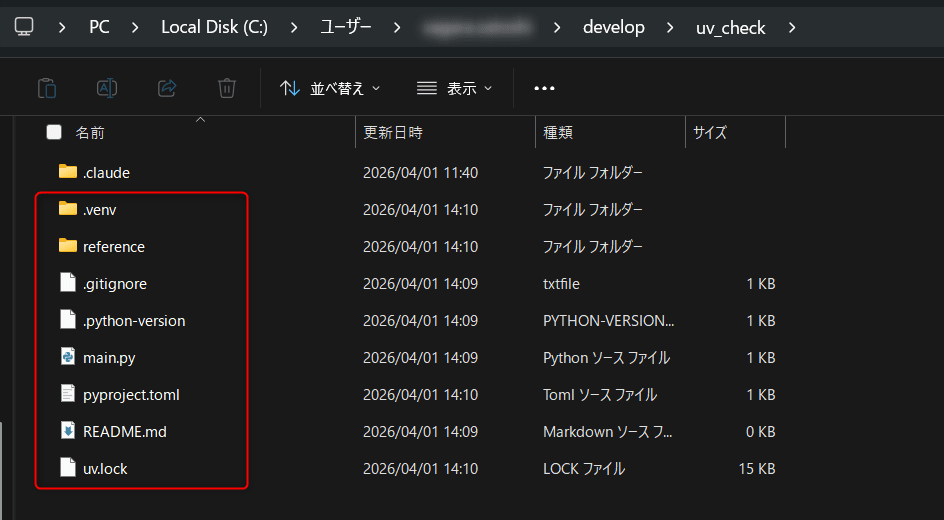Navigate to Local Disk (C:) breadcrumb

214,28
